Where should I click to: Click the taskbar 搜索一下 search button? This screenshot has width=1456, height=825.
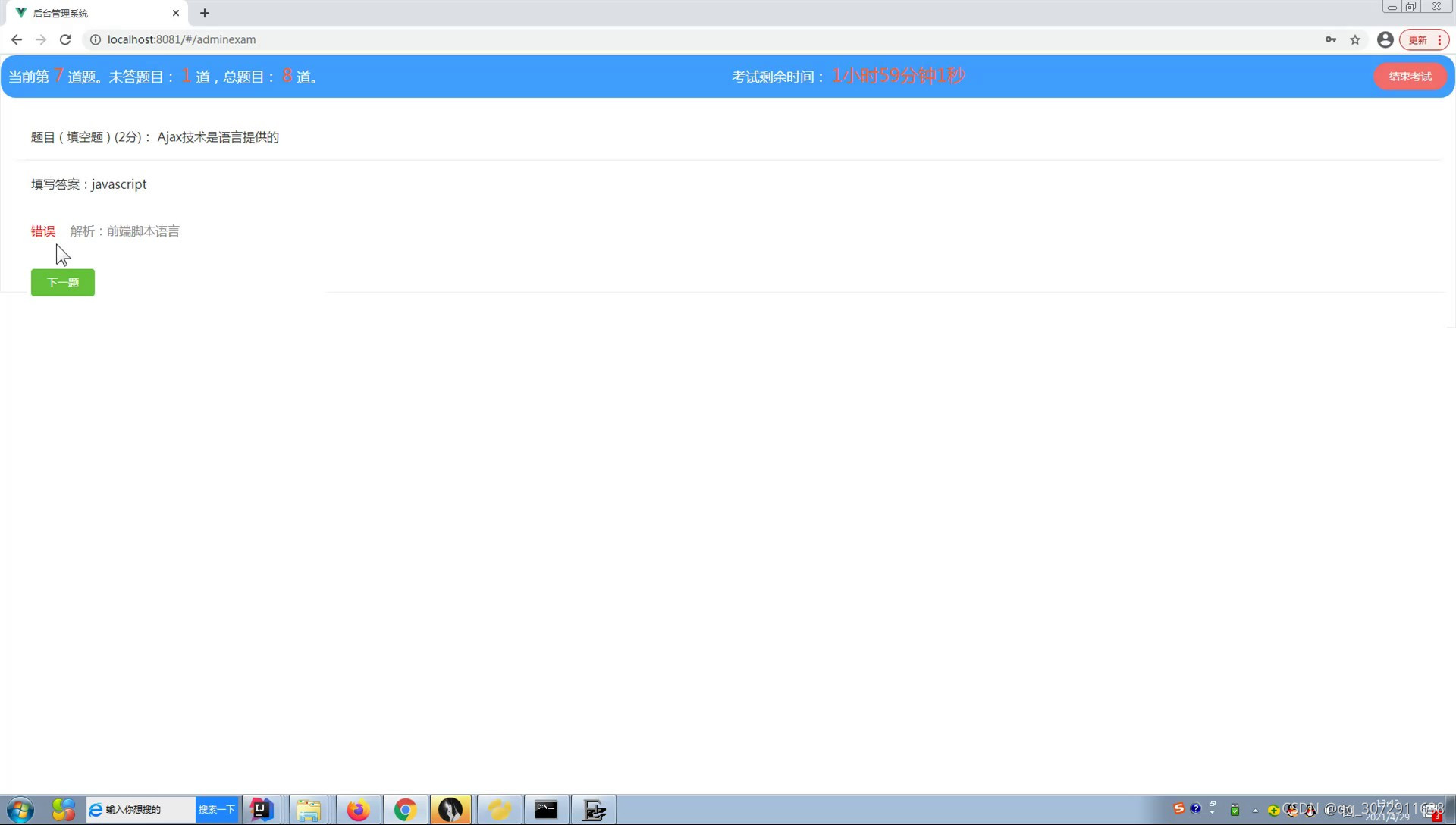pos(217,810)
